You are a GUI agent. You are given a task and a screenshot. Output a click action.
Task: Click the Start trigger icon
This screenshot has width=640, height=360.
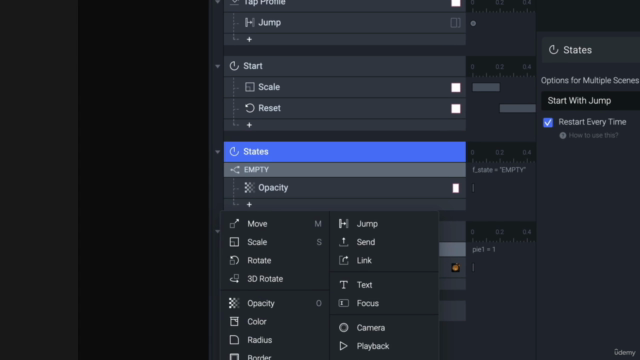234,66
